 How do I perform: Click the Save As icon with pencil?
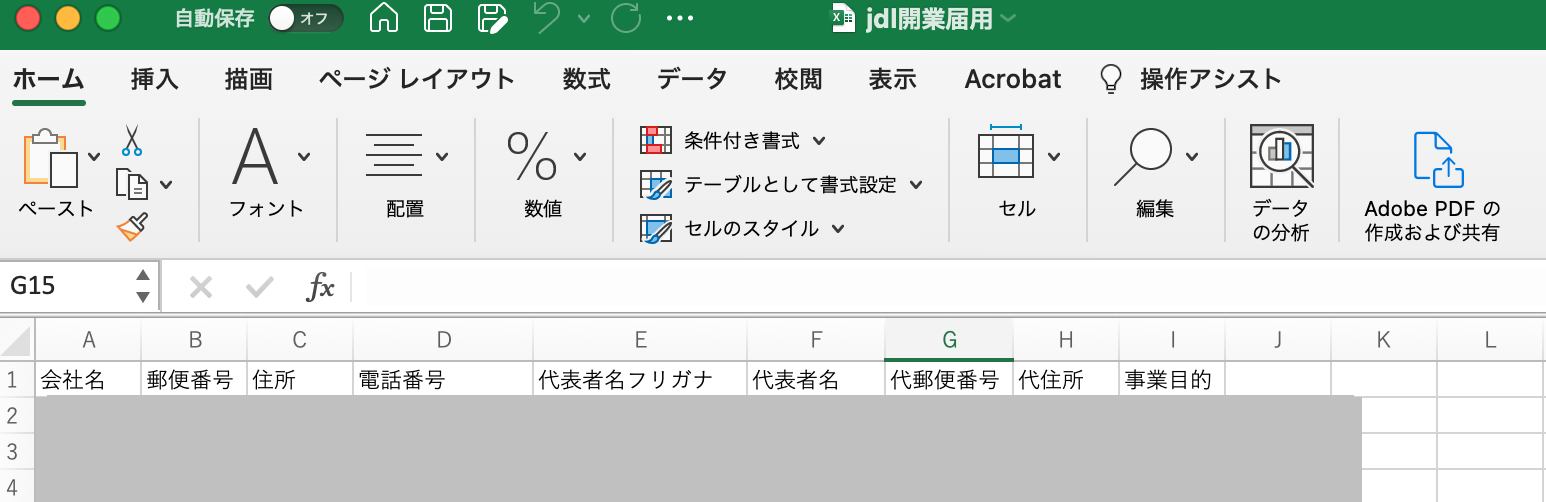(492, 18)
